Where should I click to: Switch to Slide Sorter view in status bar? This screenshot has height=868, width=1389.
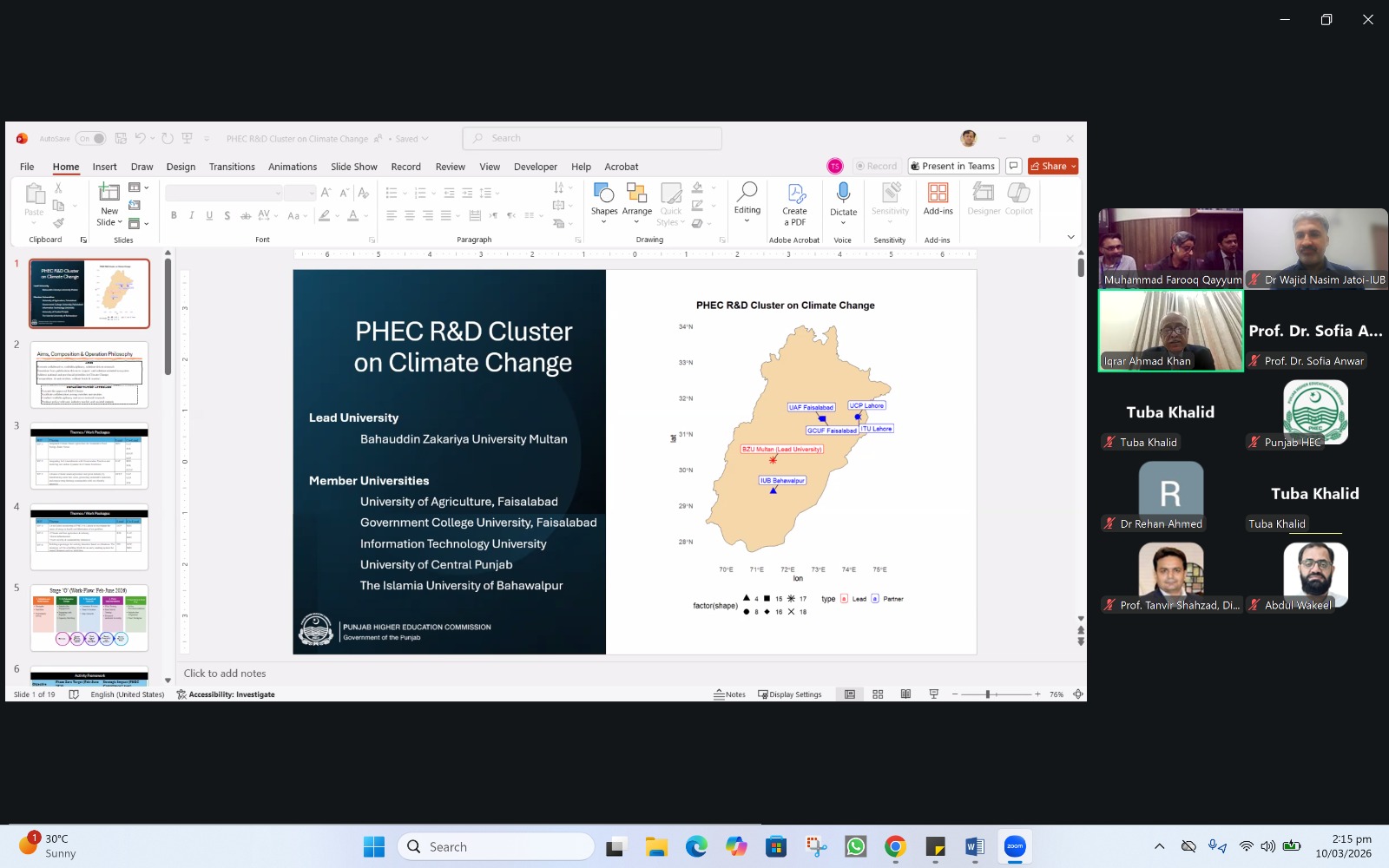tap(878, 694)
